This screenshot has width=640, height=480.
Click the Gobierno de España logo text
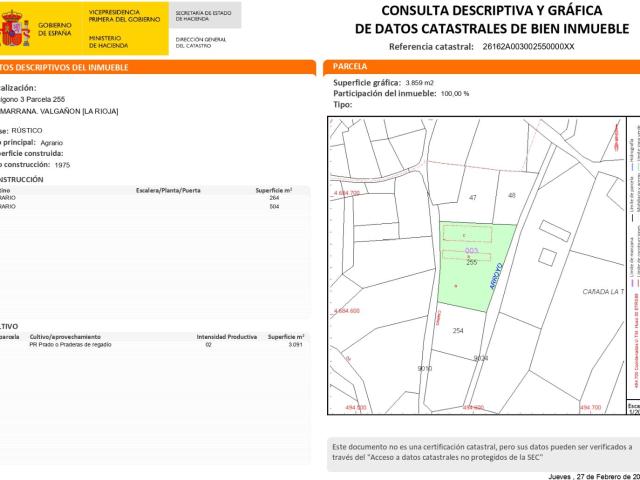(x=54, y=27)
